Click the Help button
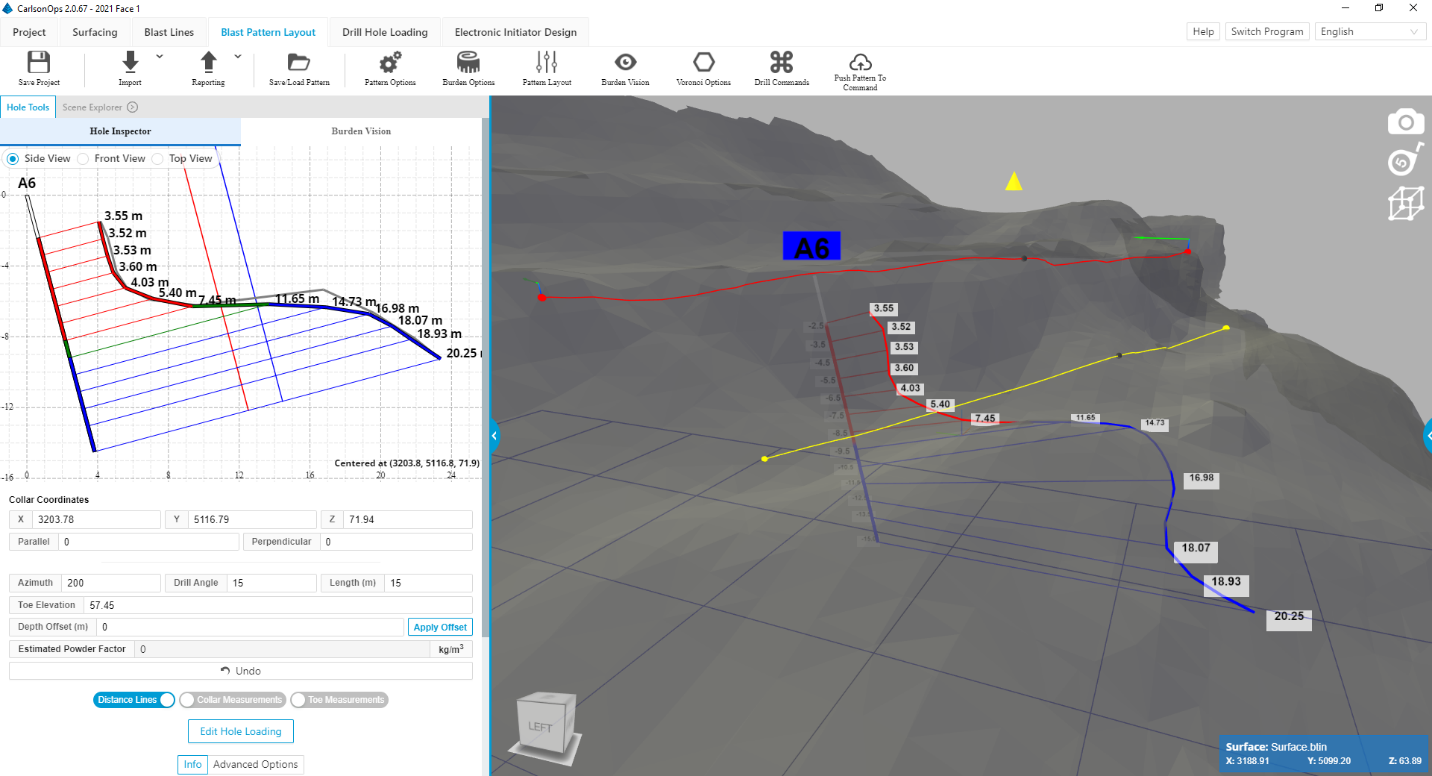 tap(1203, 32)
